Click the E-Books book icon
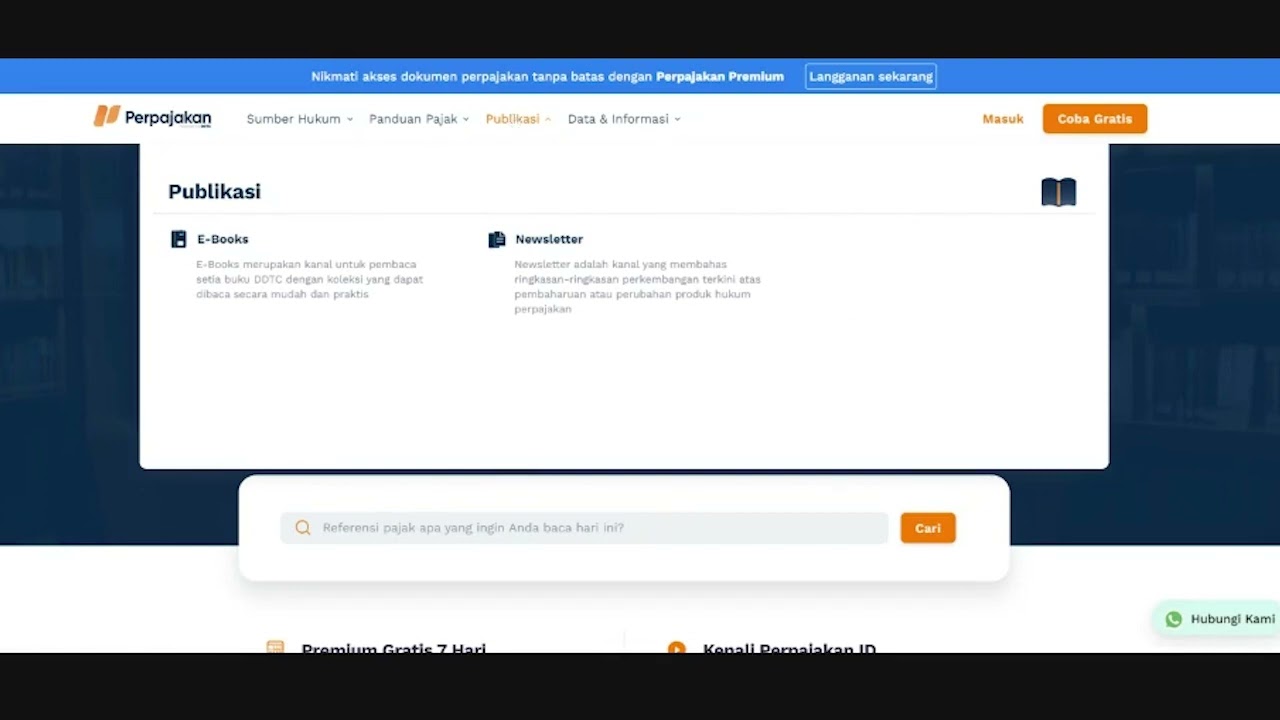 [179, 239]
